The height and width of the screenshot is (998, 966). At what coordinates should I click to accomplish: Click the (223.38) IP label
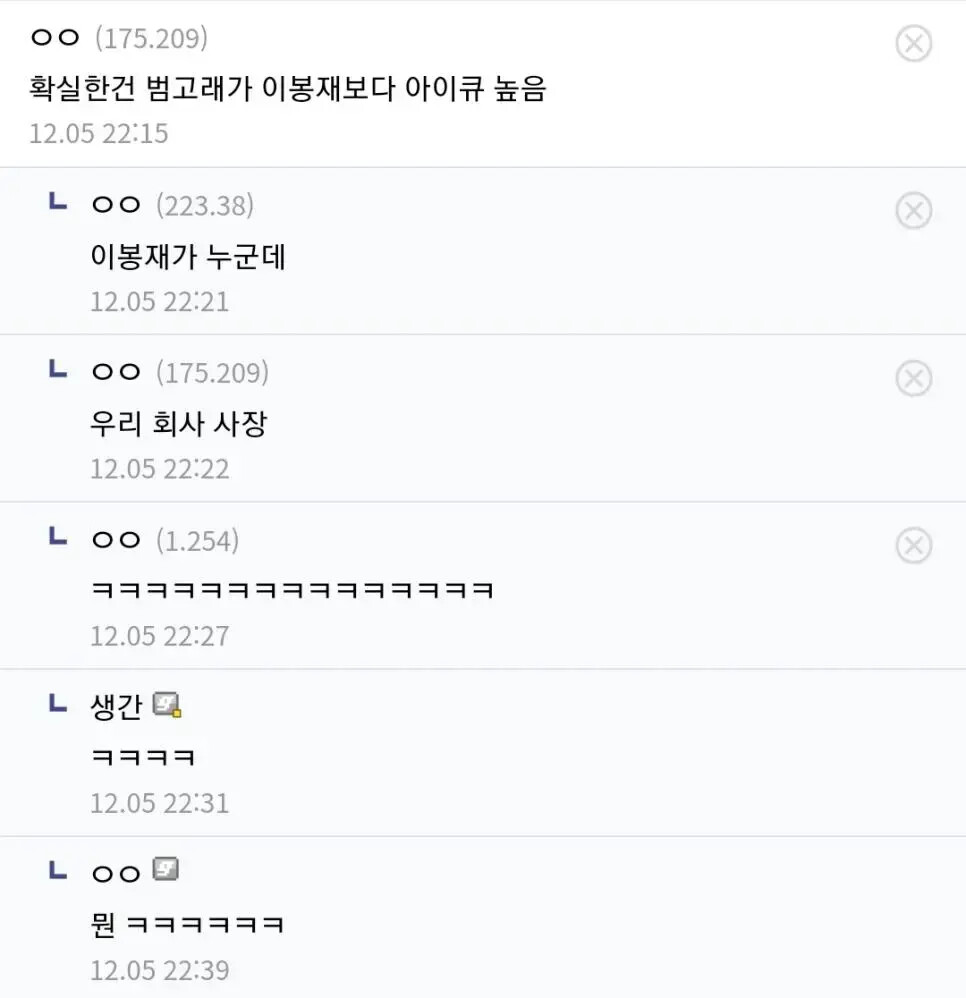click(205, 206)
